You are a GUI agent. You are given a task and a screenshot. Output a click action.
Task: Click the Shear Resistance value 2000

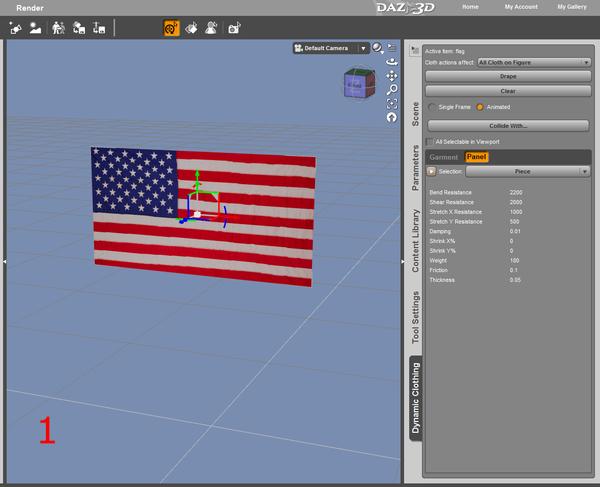(516, 202)
